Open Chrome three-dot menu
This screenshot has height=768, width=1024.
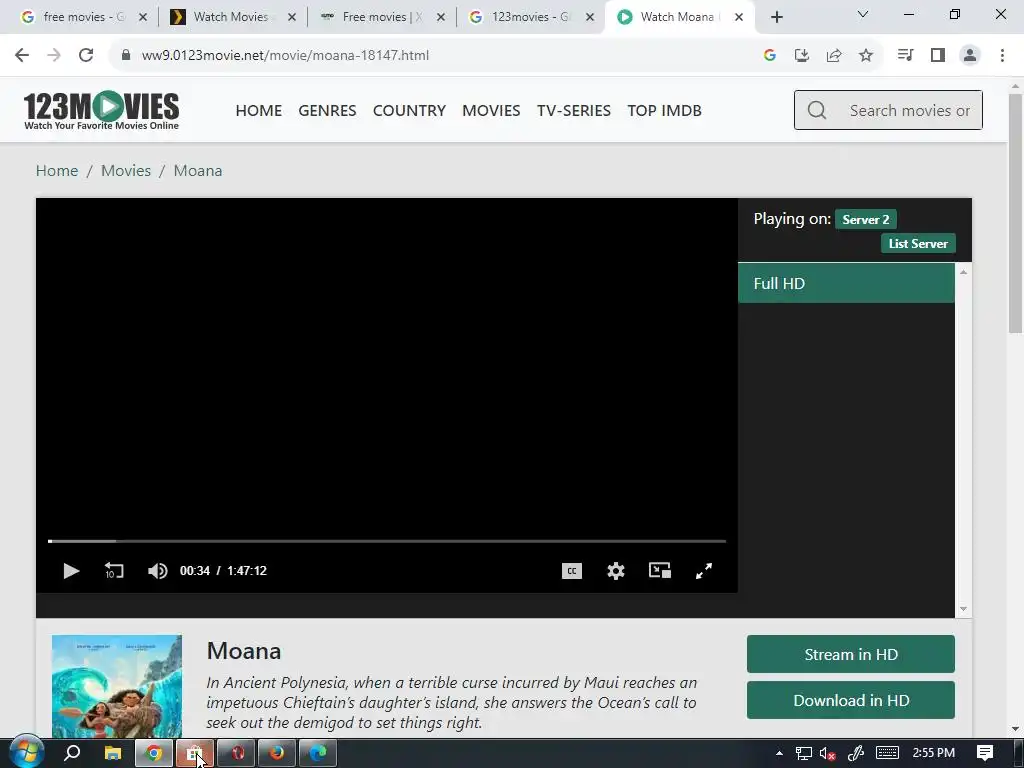click(1002, 56)
